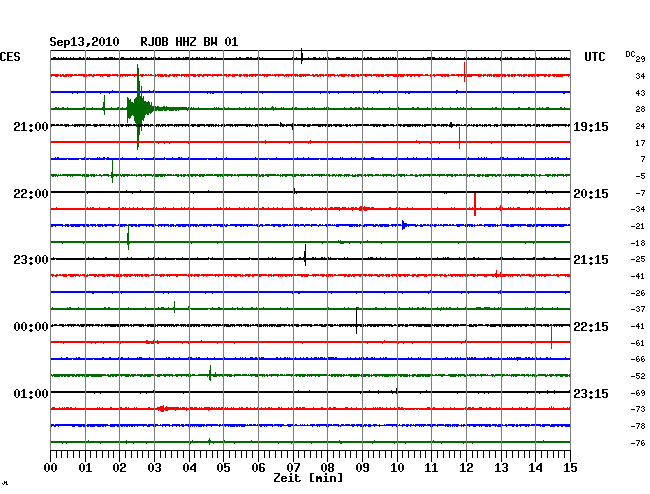650x494 pixels.
Task: Click the "Zeit [min]" axis title
Action: 308,478
